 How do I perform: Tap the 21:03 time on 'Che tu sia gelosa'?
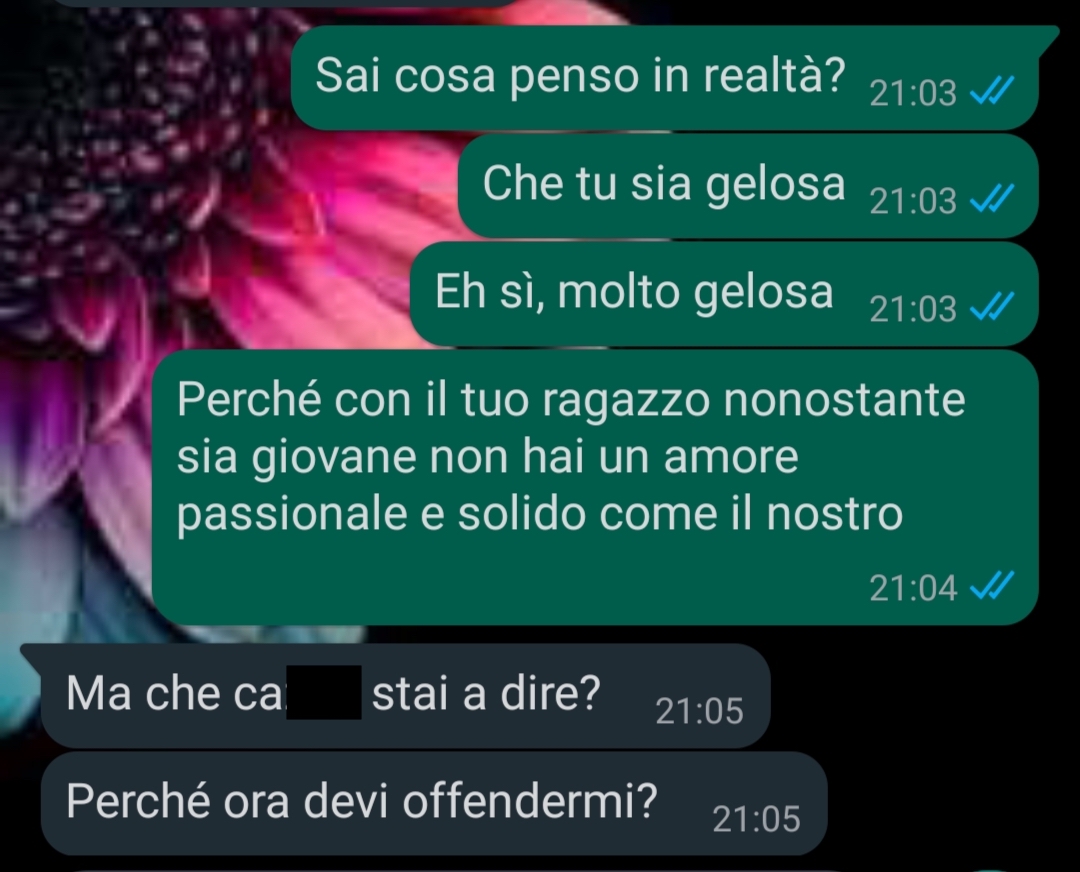tap(913, 201)
